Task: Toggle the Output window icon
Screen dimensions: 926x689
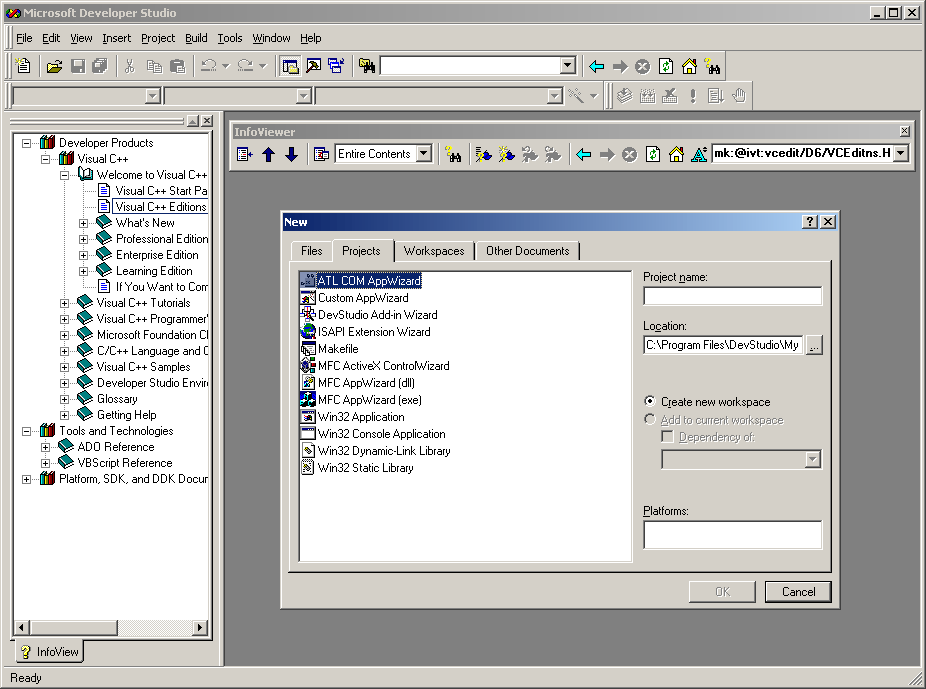Action: point(313,66)
